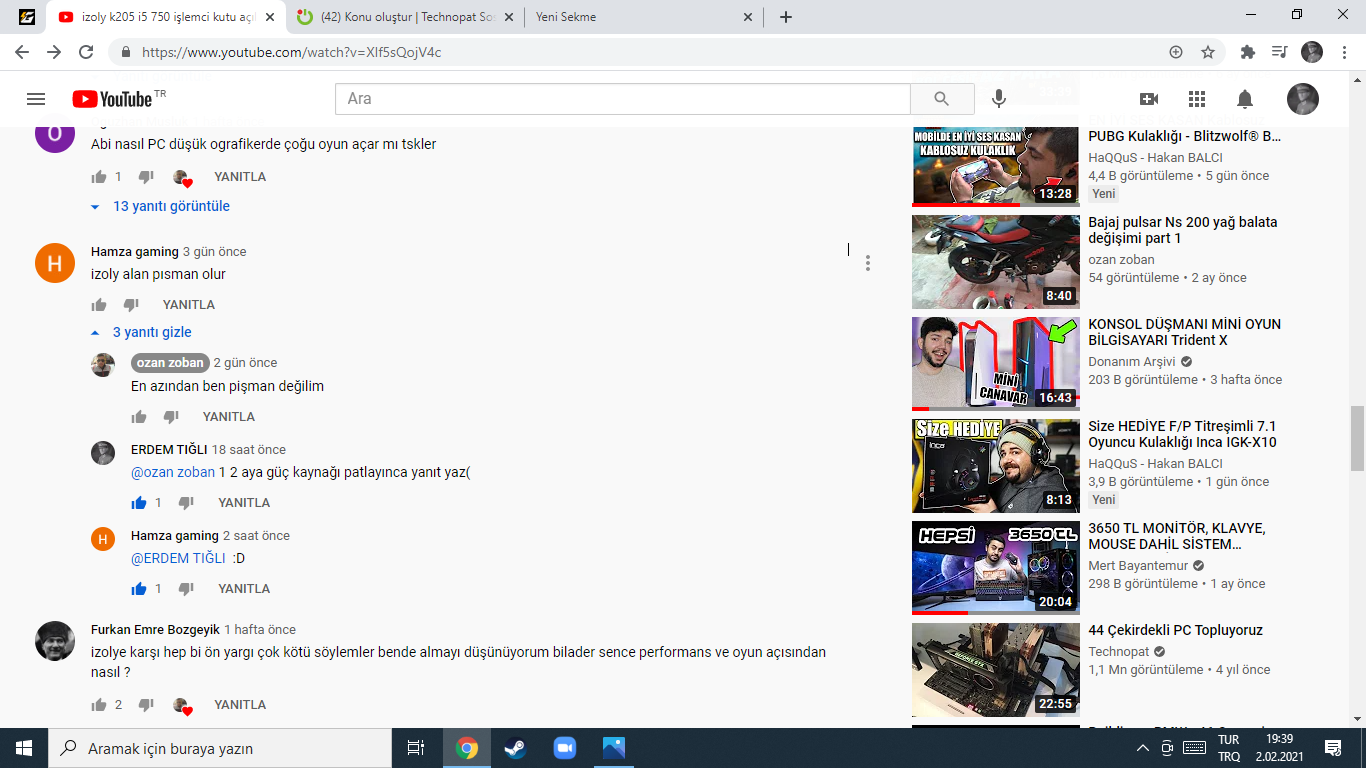The image size is (1366, 768).
Task: Like ozan zoban's 'En azından' reply
Action: [139, 417]
